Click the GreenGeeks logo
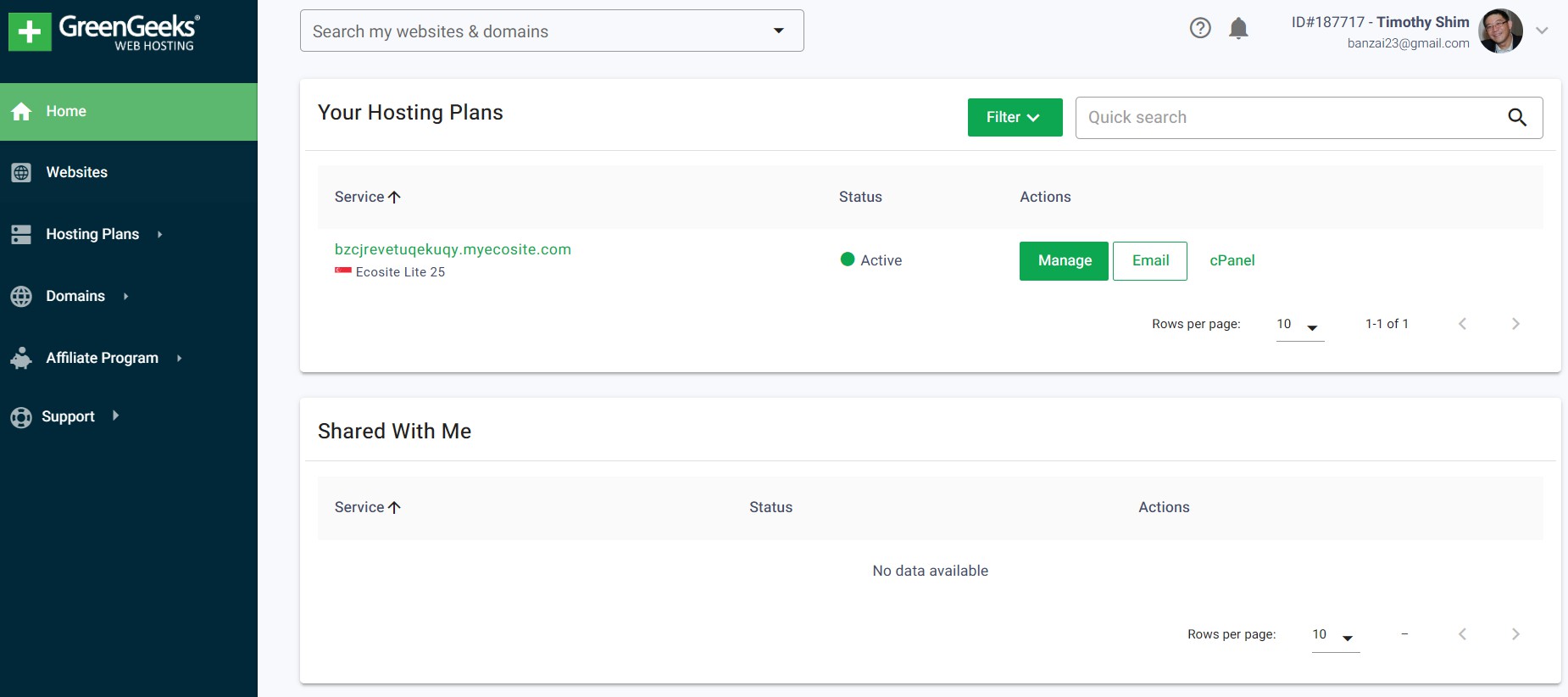Screen dimensions: 1568x697 point(104,32)
